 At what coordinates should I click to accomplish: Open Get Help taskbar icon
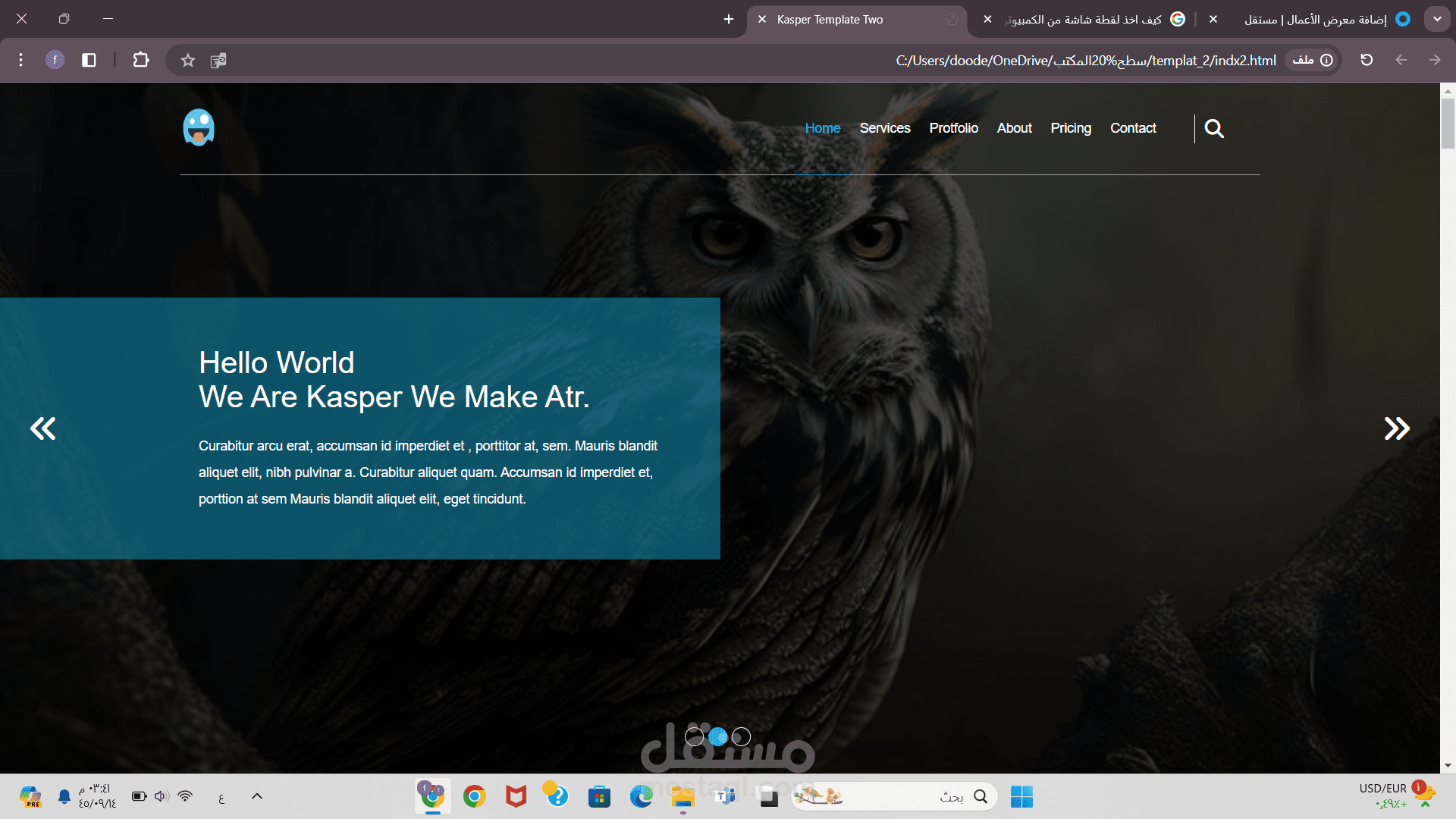[x=556, y=795]
